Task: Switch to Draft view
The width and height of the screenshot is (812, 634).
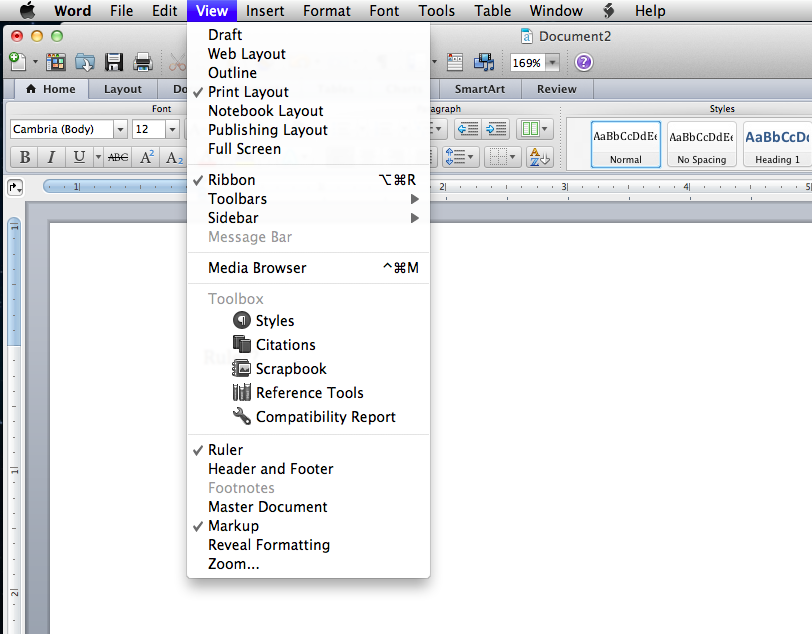Action: [x=308, y=35]
